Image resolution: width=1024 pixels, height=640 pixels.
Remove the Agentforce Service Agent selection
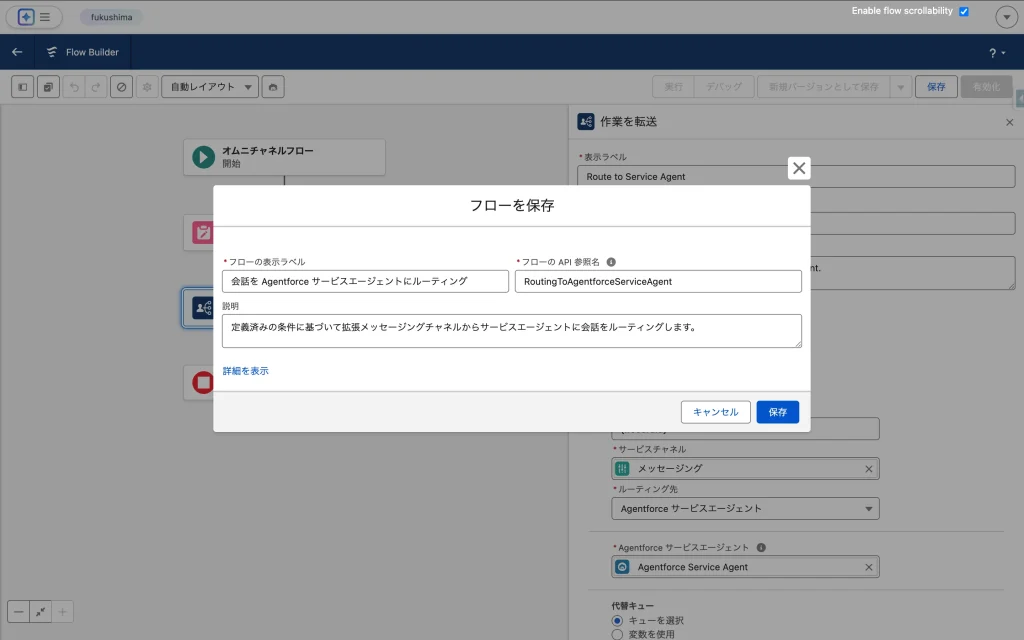[x=868, y=567]
